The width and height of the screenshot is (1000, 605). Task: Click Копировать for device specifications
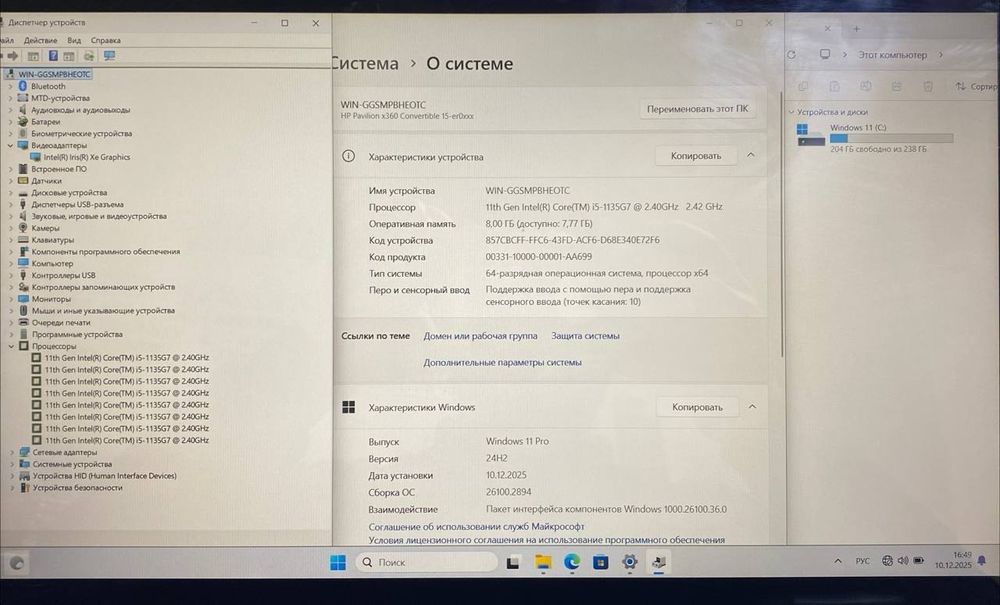[x=696, y=156]
